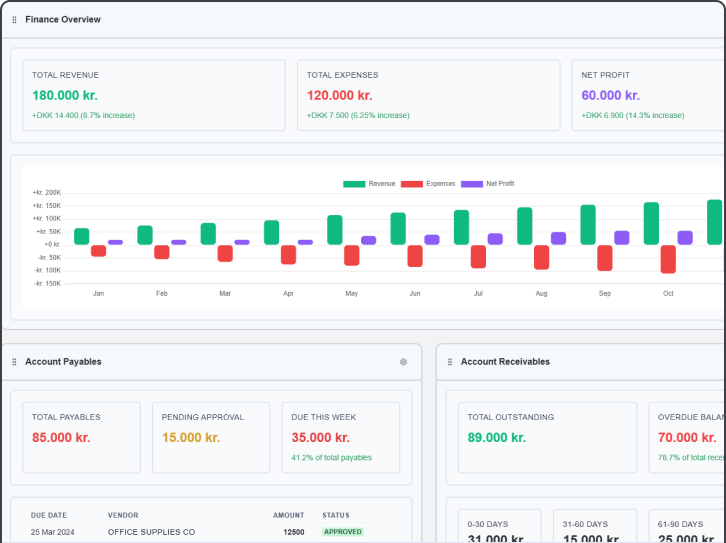
Task: Click the green Revenue legend color swatch
Action: click(354, 184)
